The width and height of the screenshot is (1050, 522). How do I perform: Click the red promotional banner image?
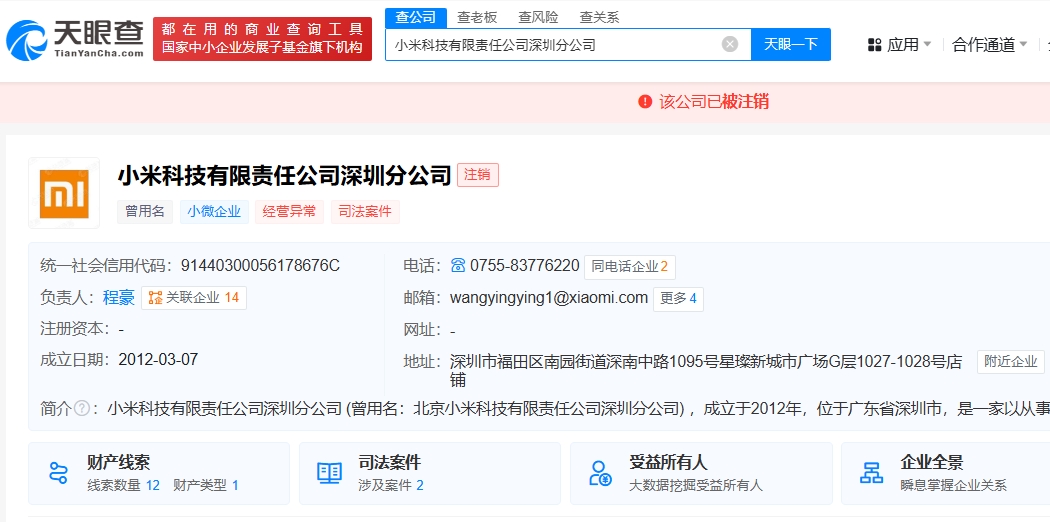pyautogui.click(x=262, y=39)
